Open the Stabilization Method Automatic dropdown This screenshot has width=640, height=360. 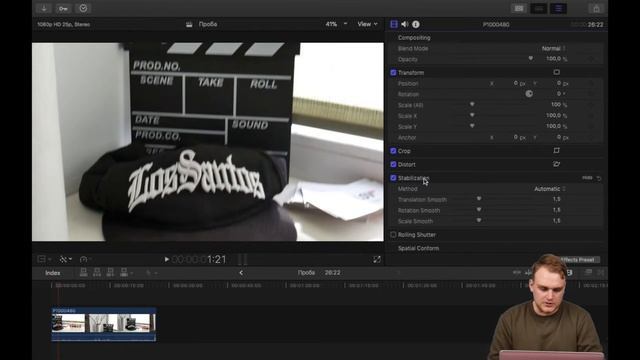(x=550, y=189)
